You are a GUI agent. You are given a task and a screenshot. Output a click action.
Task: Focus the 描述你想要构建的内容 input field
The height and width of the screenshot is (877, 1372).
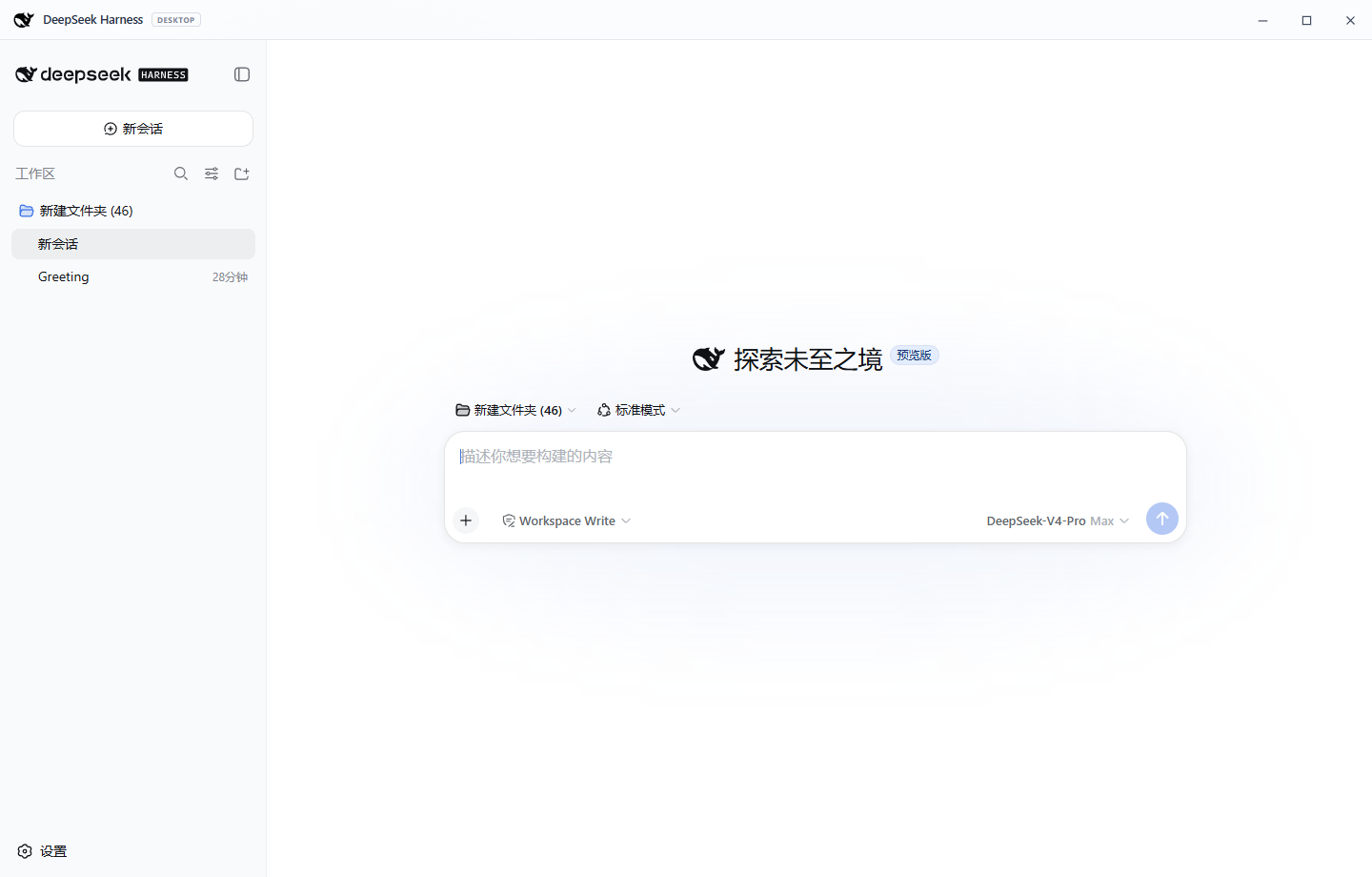pyautogui.click(x=816, y=457)
